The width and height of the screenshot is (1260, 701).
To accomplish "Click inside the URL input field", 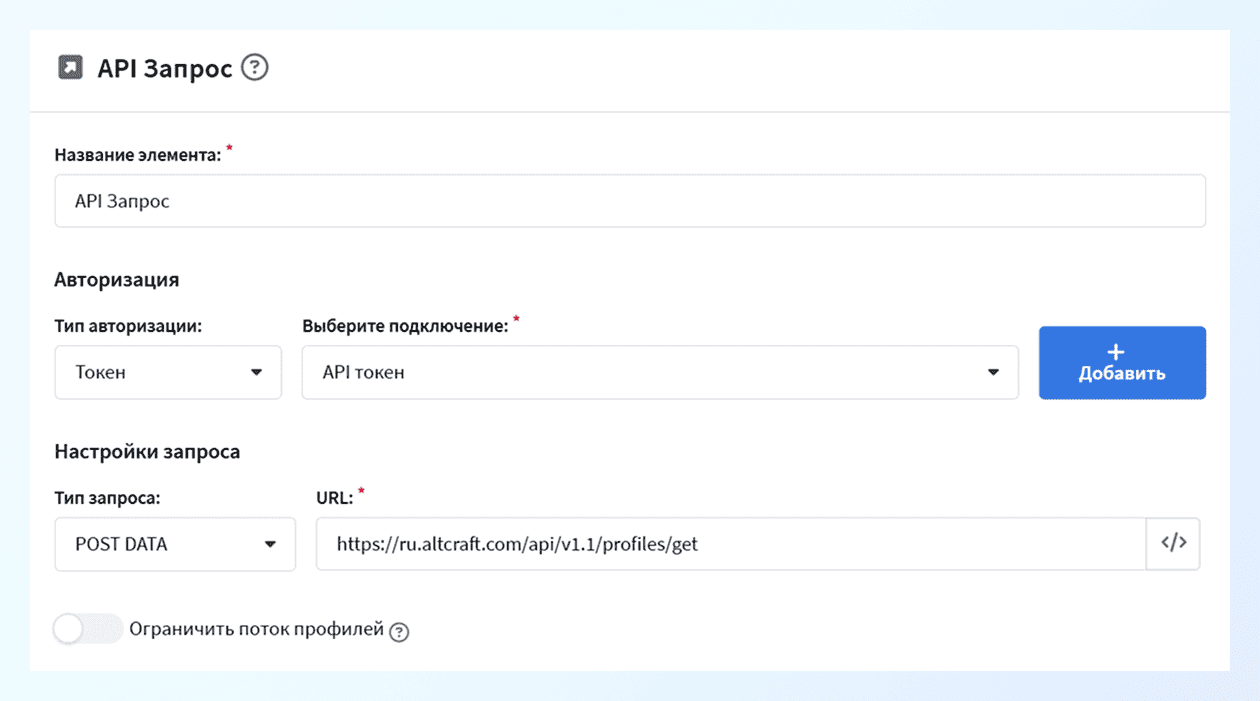I will pos(700,544).
